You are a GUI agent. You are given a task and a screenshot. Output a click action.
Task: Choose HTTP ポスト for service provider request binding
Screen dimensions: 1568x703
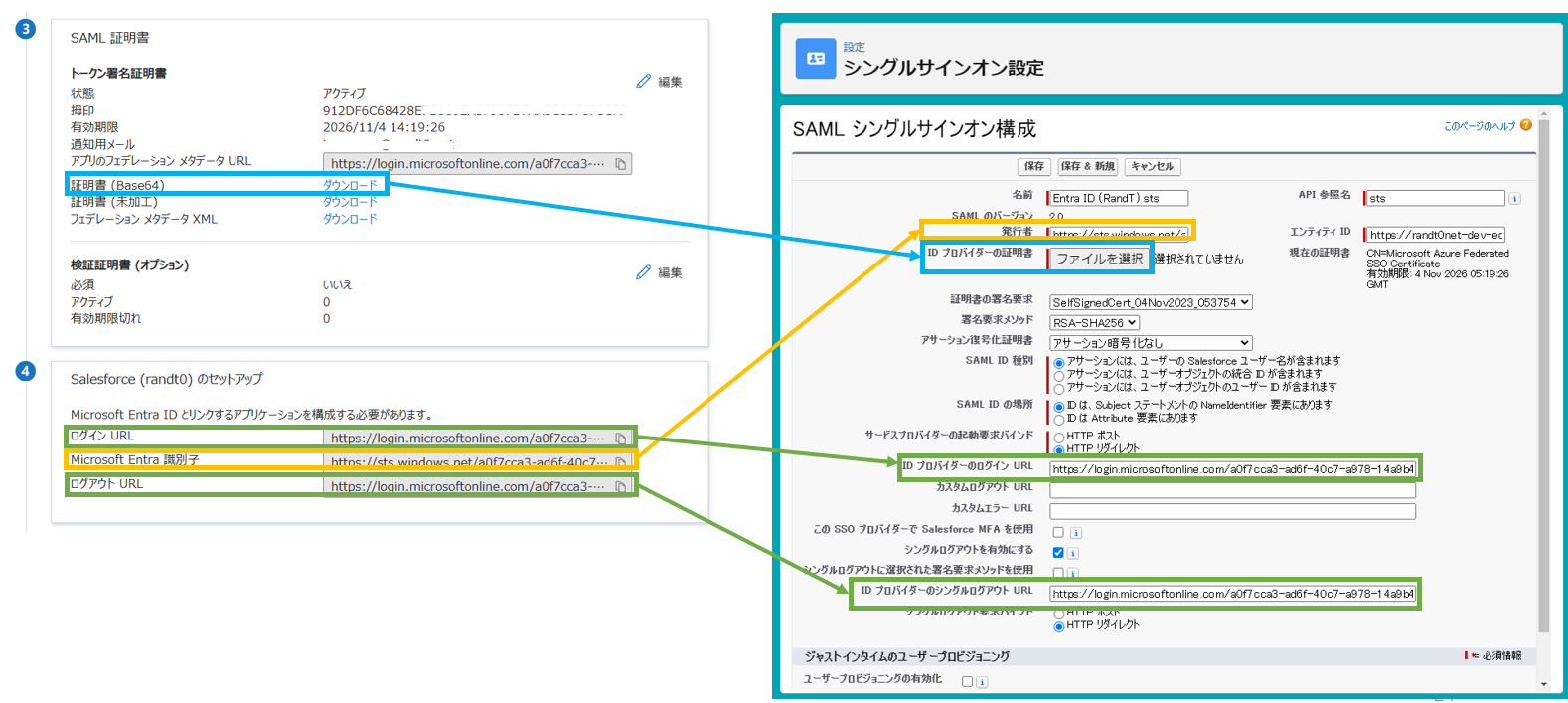click(1059, 438)
